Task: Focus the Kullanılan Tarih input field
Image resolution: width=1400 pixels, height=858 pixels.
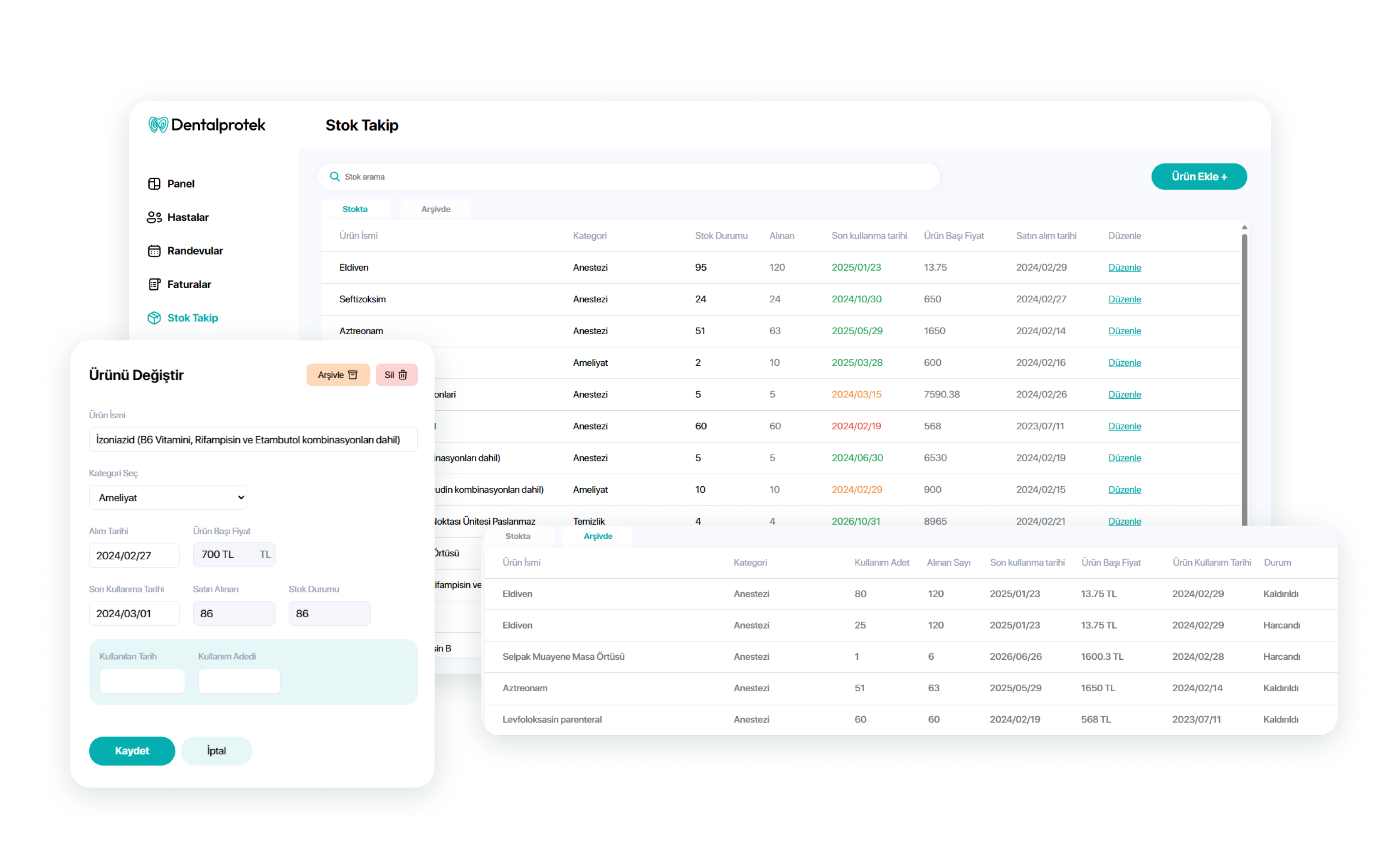Action: tap(142, 681)
